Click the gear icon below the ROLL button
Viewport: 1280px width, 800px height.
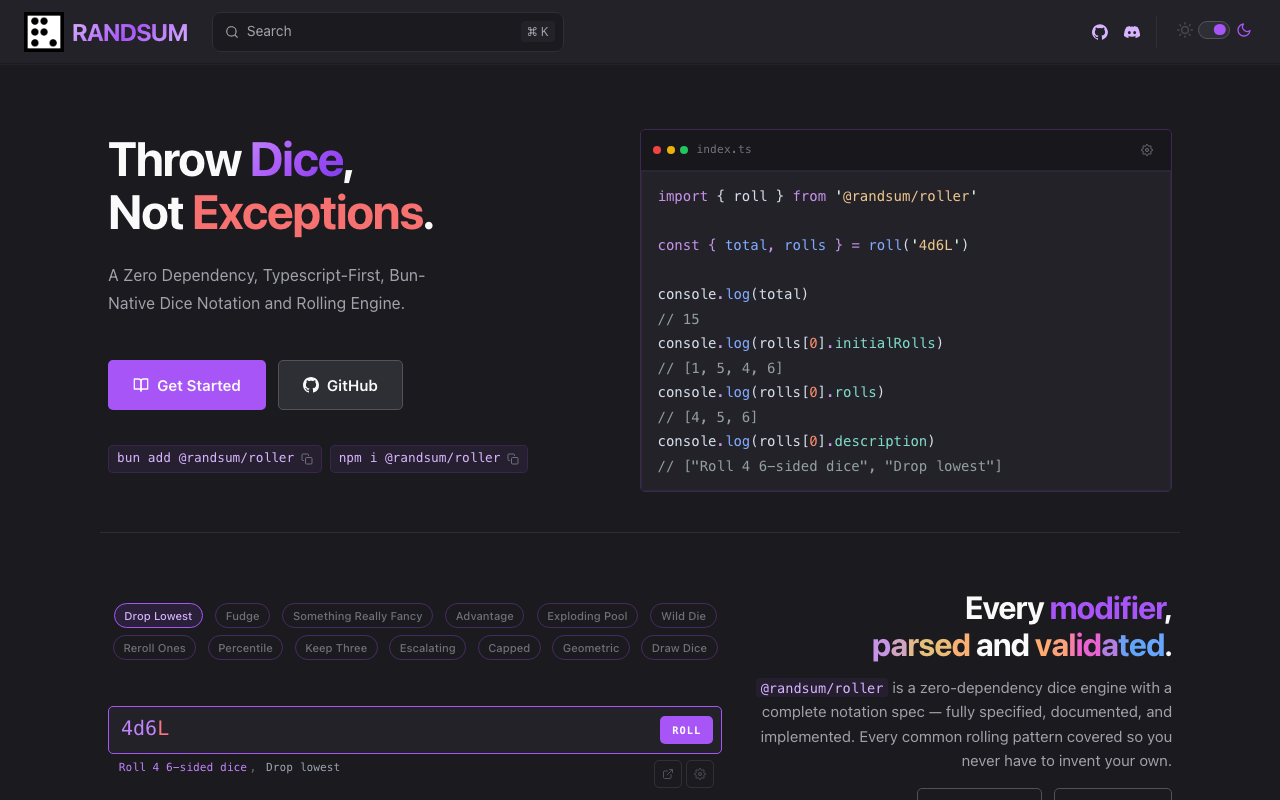700,773
